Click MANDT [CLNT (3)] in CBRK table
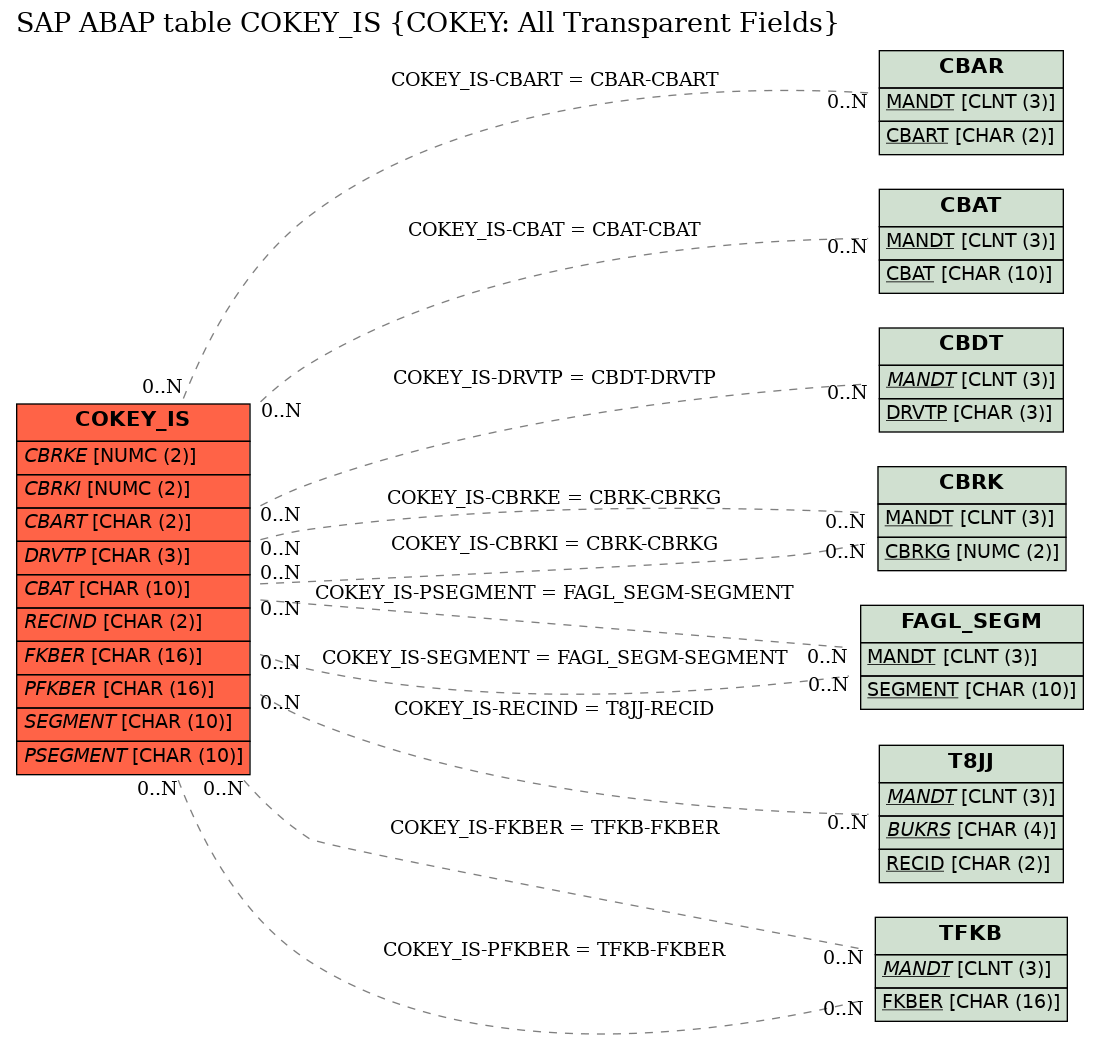Screen dimensions: 1099x1039 coord(971,520)
